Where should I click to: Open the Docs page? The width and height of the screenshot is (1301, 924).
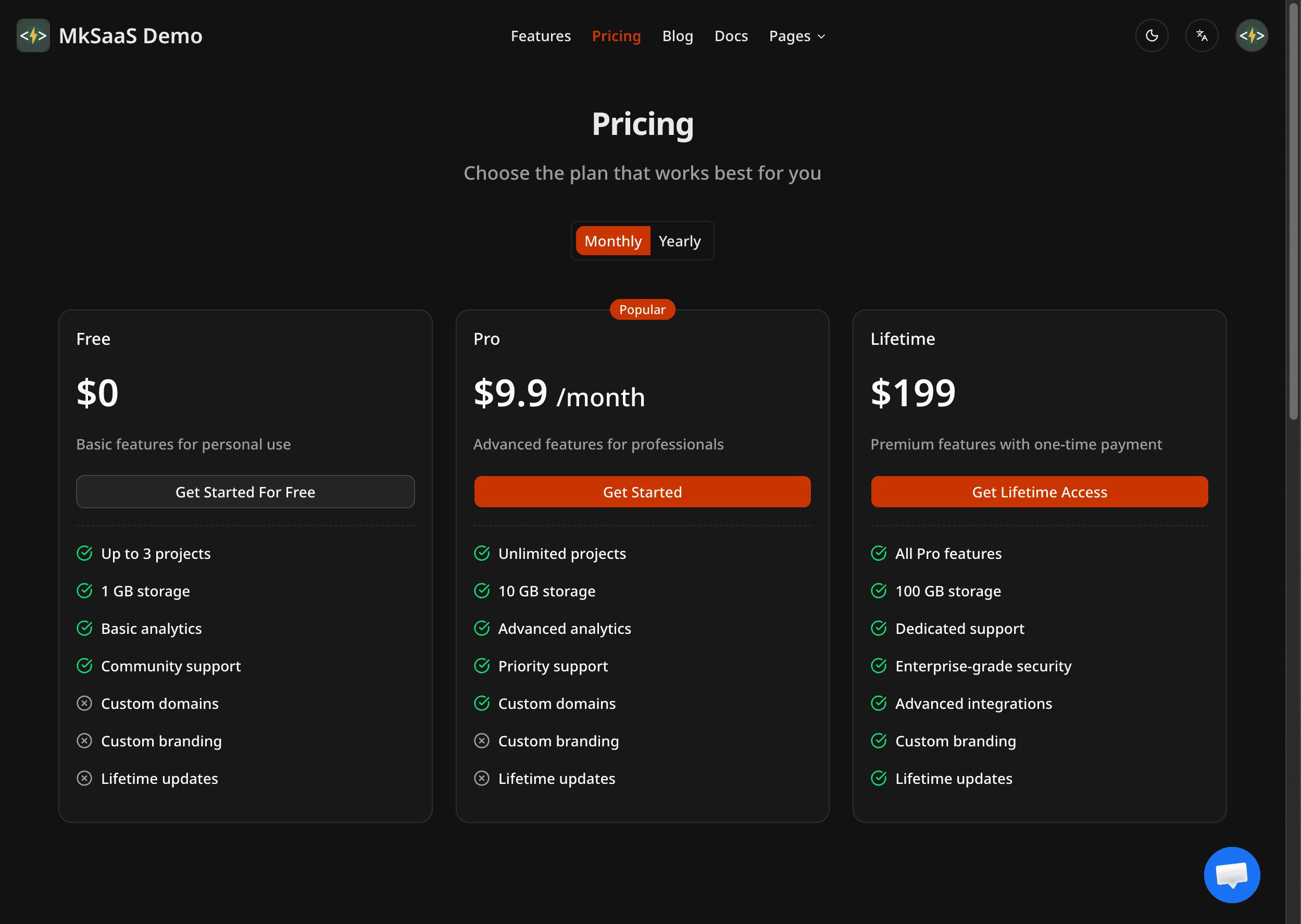[731, 35]
